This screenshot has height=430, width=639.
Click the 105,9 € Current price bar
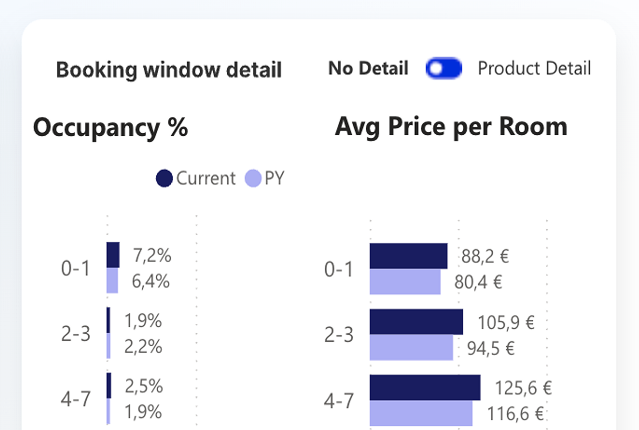click(416, 322)
